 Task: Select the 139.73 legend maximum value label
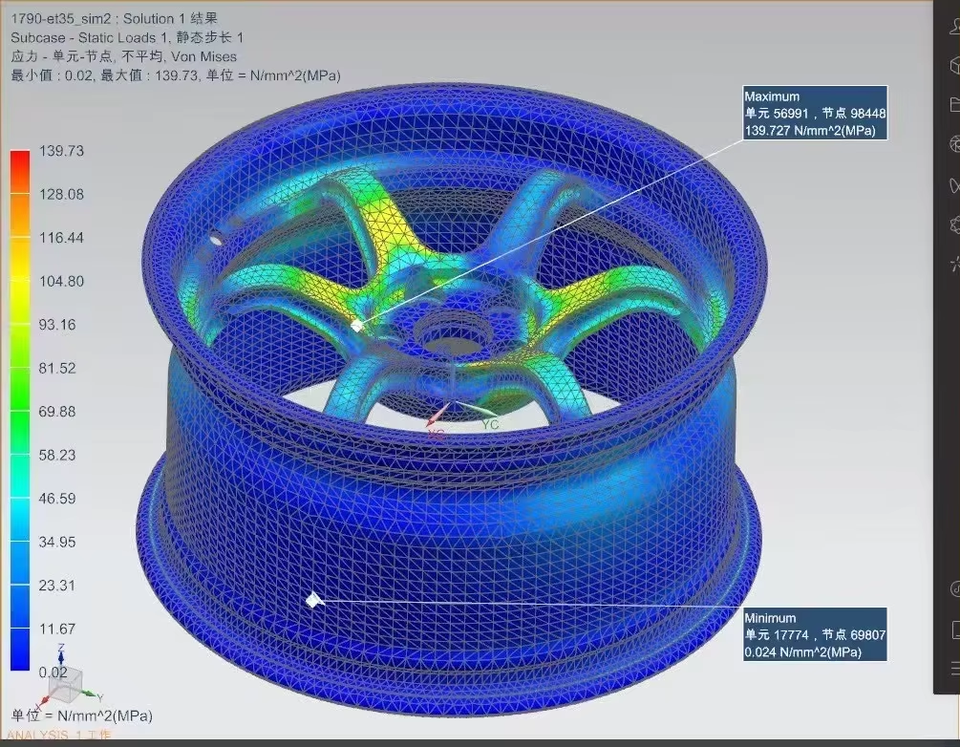pos(61,151)
